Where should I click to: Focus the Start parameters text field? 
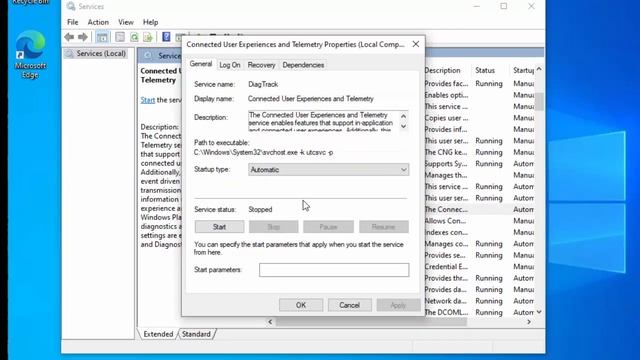(x=334, y=270)
